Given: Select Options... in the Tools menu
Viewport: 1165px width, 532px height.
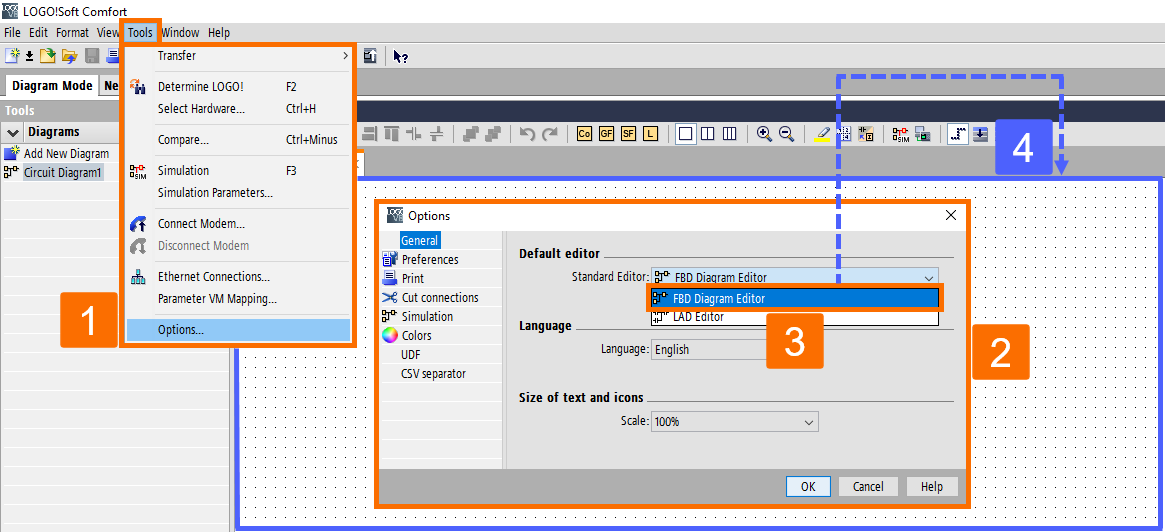Looking at the screenshot, I should click(x=238, y=330).
